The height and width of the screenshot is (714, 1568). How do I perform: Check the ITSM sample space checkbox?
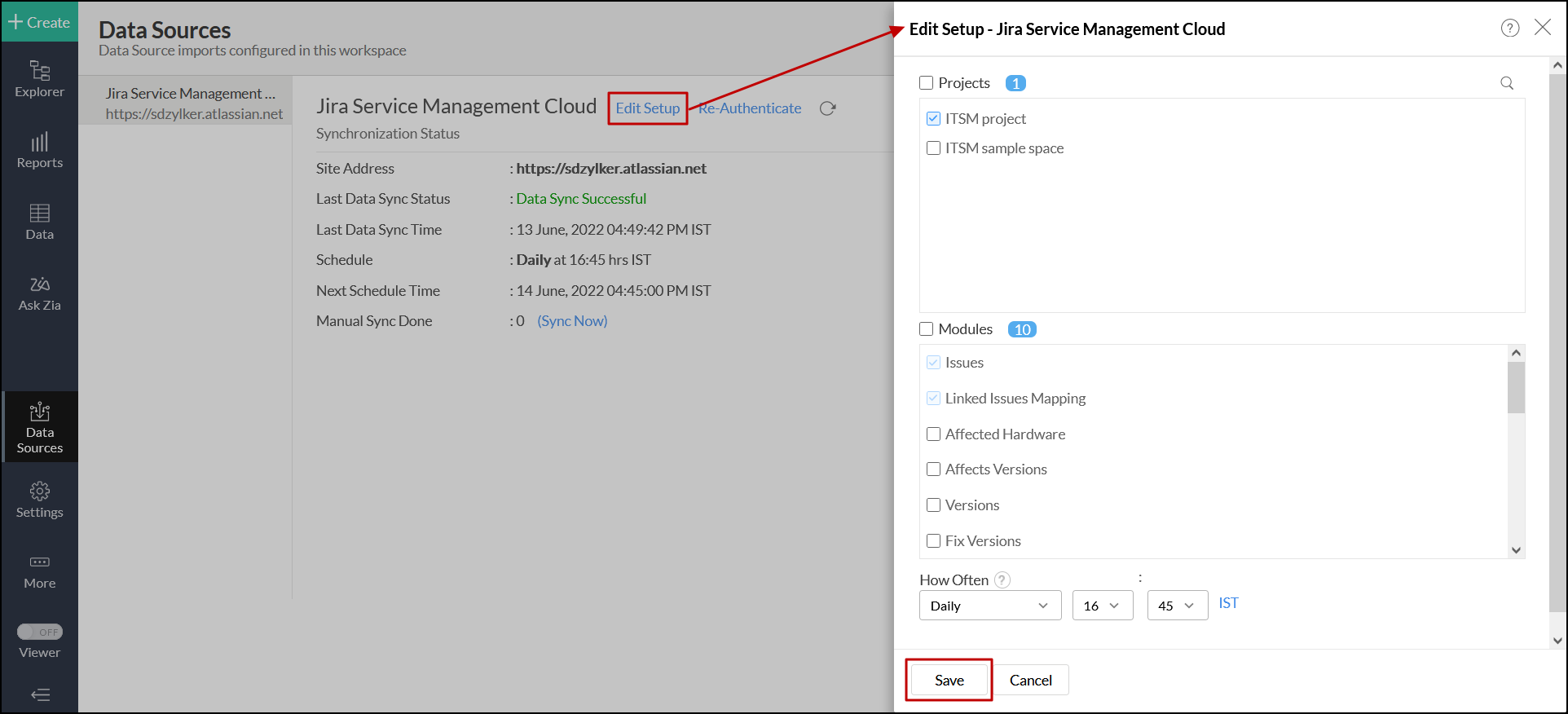pyautogui.click(x=934, y=148)
